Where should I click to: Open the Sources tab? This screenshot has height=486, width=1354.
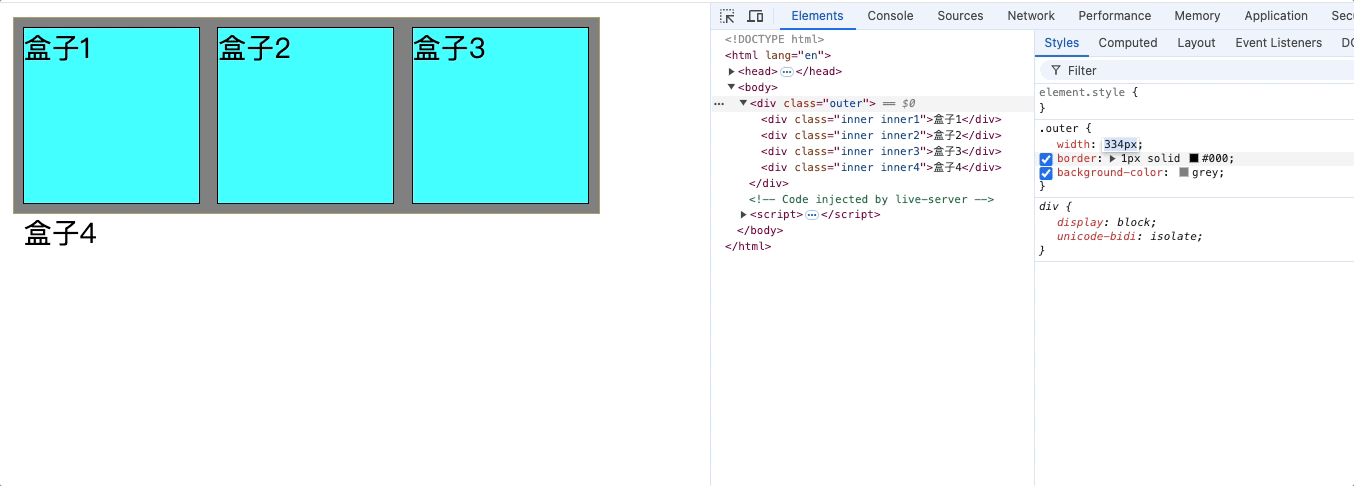[960, 16]
